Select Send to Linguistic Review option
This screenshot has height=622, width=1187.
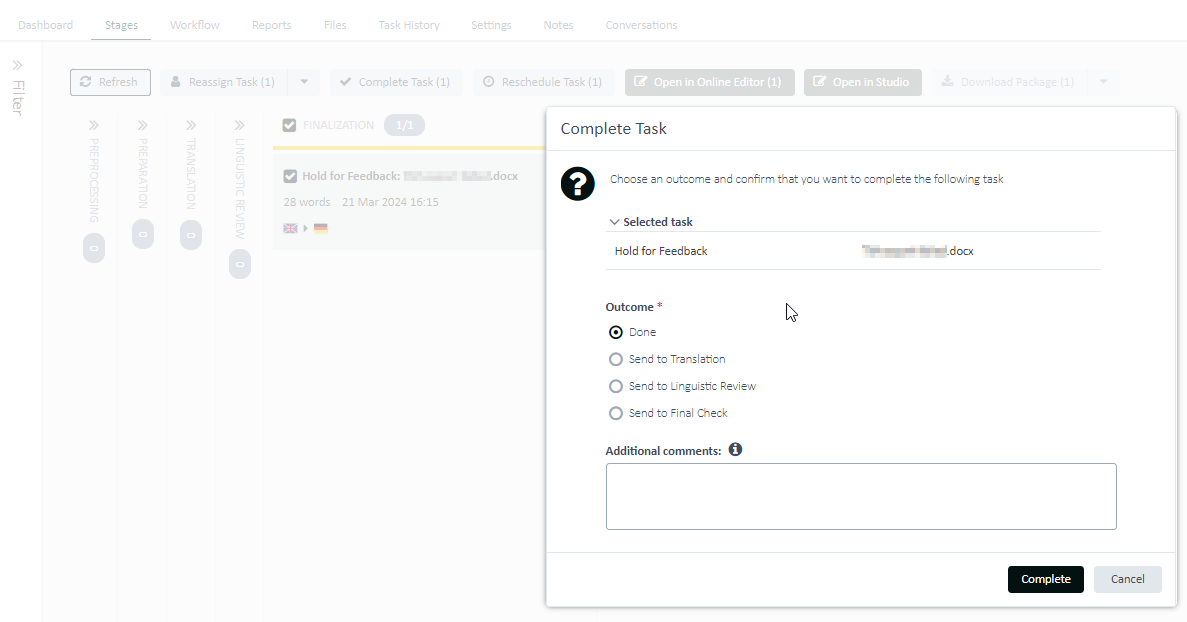616,386
